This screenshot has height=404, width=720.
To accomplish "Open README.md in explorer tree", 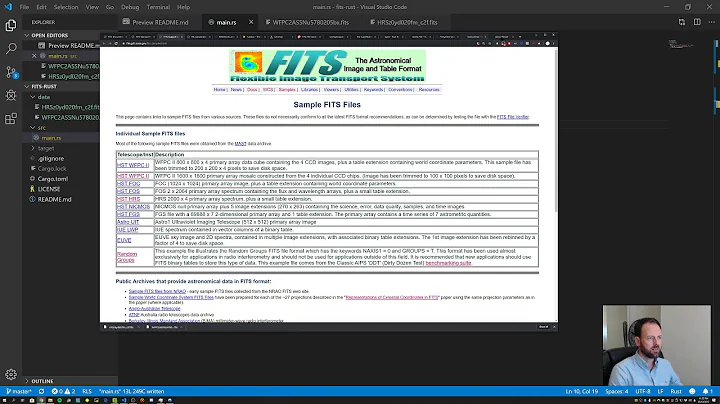I will pyautogui.click(x=54, y=199).
